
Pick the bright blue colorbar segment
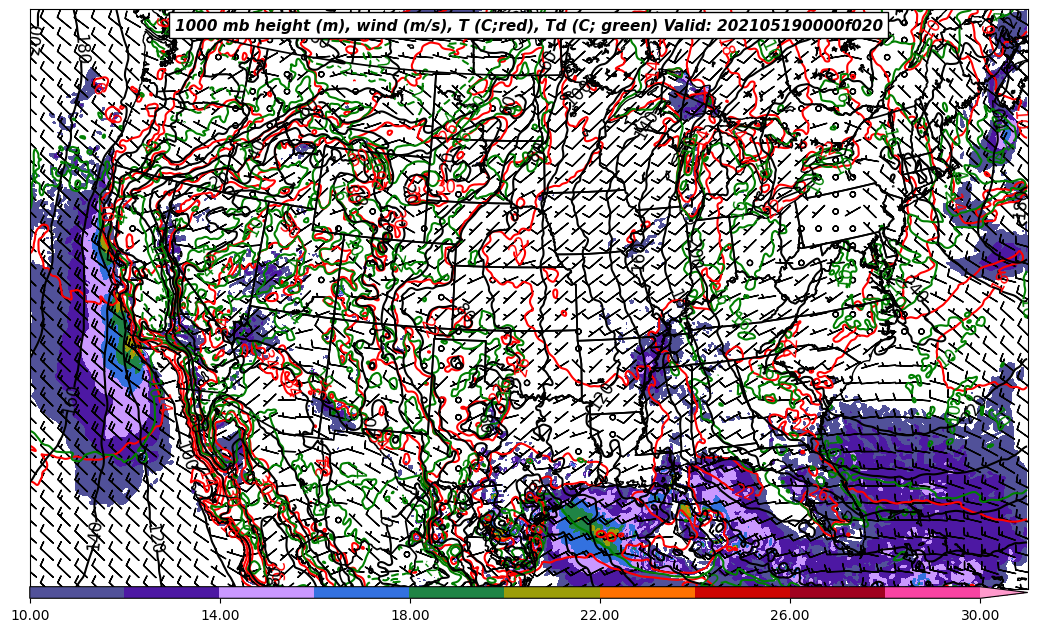362,592
